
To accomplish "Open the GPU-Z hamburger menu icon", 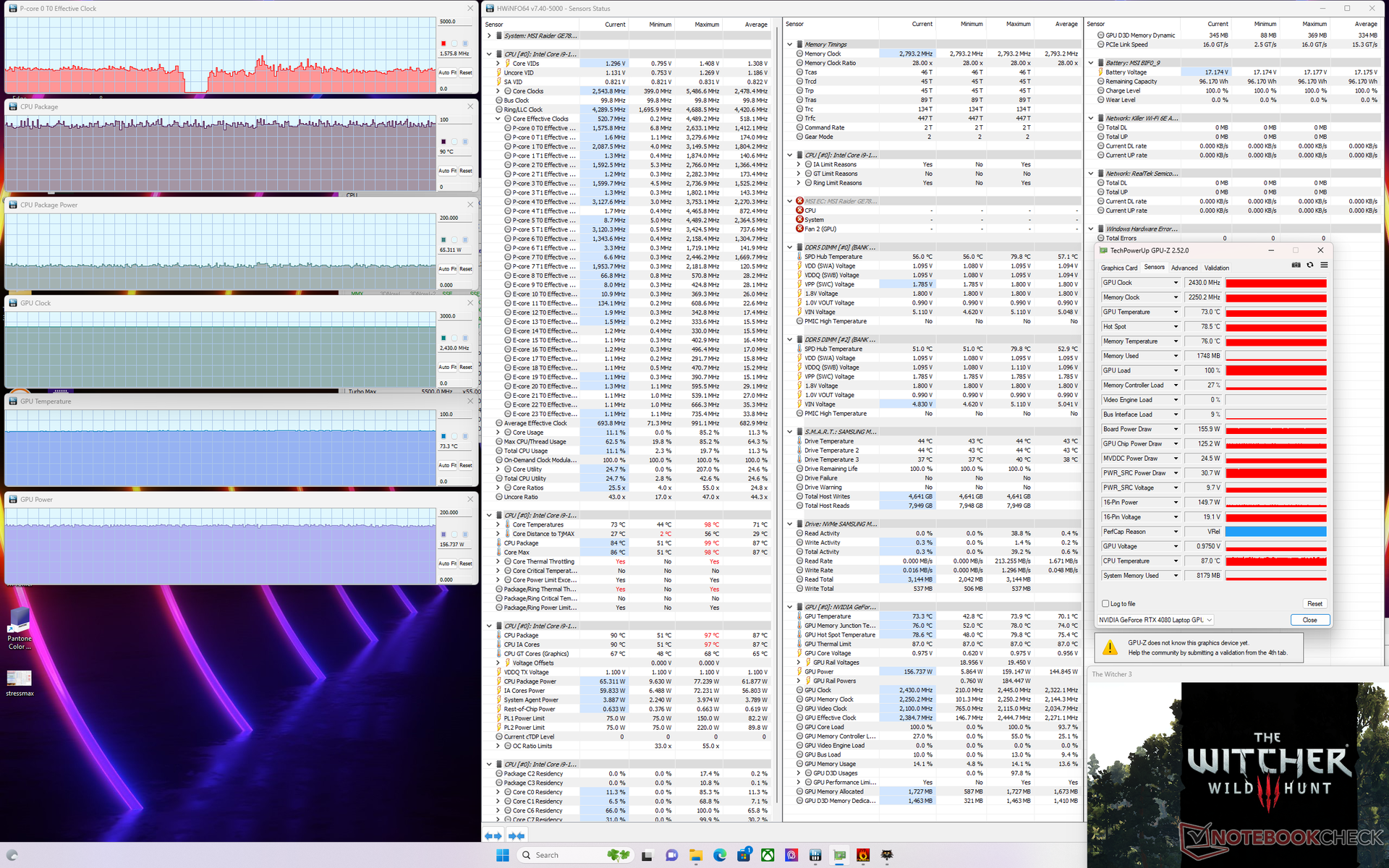I will click(x=1324, y=265).
